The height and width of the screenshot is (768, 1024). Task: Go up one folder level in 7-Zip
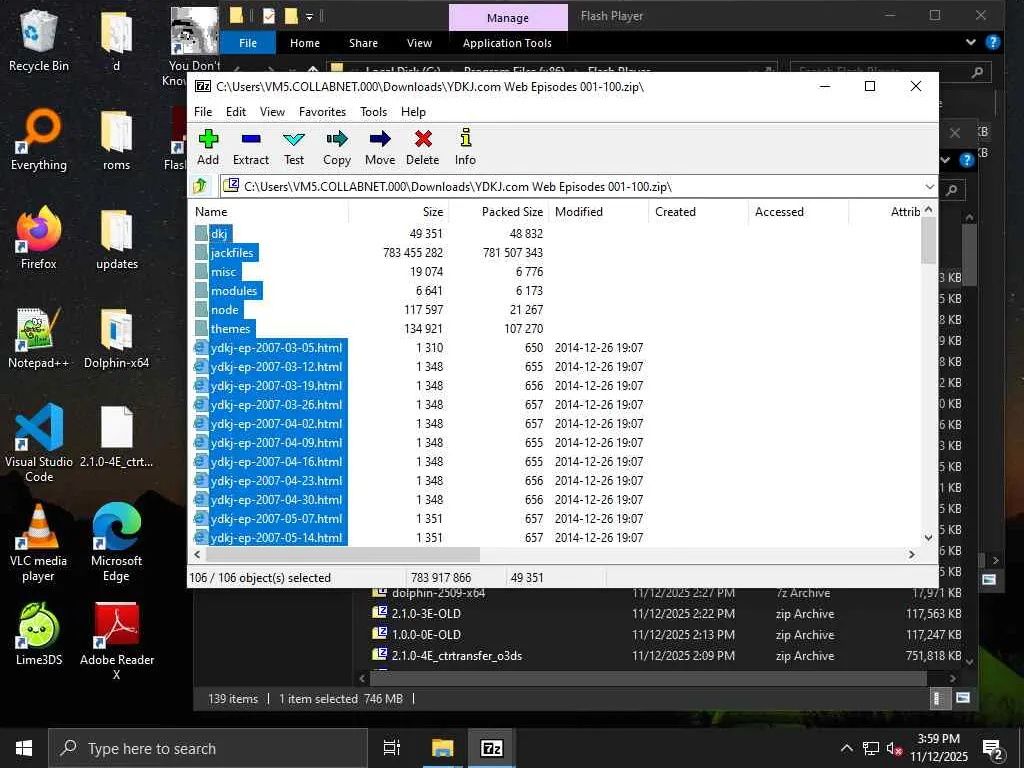(200, 186)
